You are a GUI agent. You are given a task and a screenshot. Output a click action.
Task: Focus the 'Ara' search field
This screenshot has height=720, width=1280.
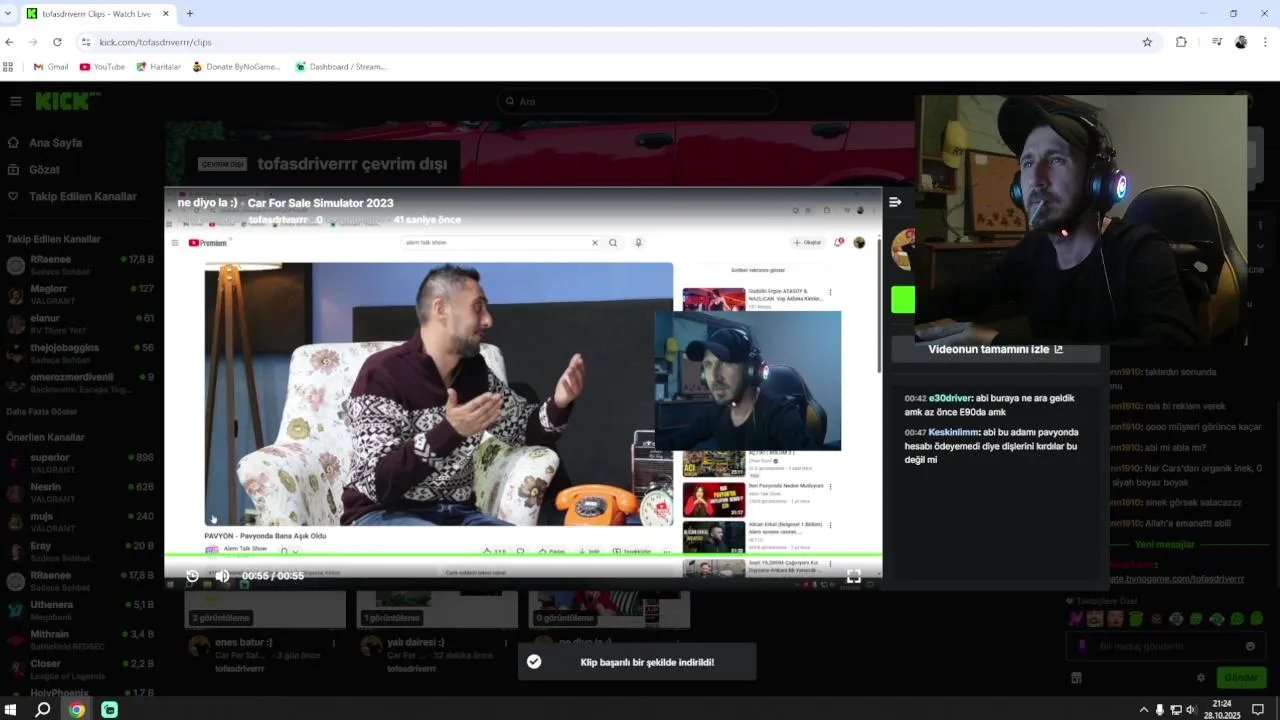(x=637, y=101)
